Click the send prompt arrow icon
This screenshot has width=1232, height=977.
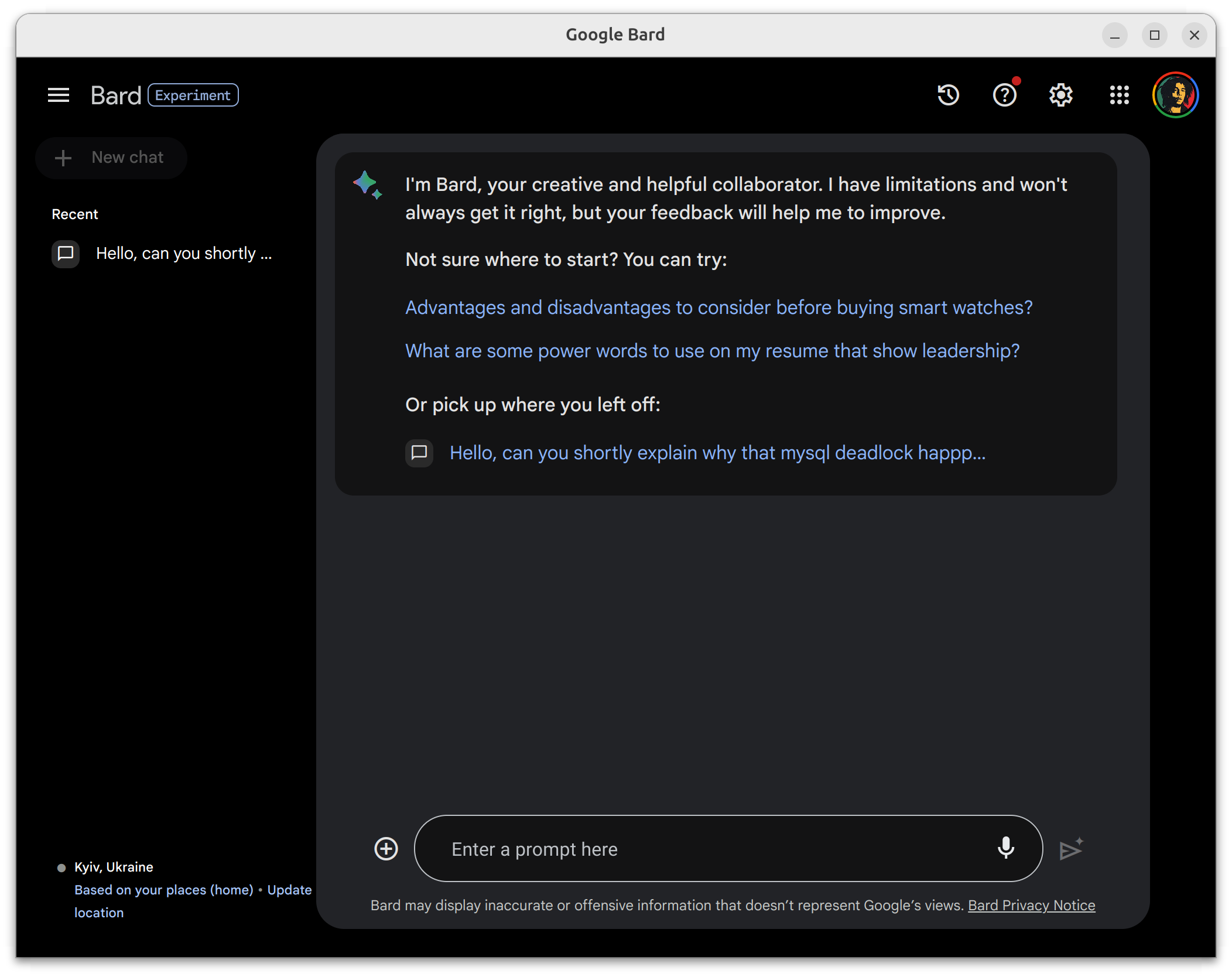coord(1071,849)
